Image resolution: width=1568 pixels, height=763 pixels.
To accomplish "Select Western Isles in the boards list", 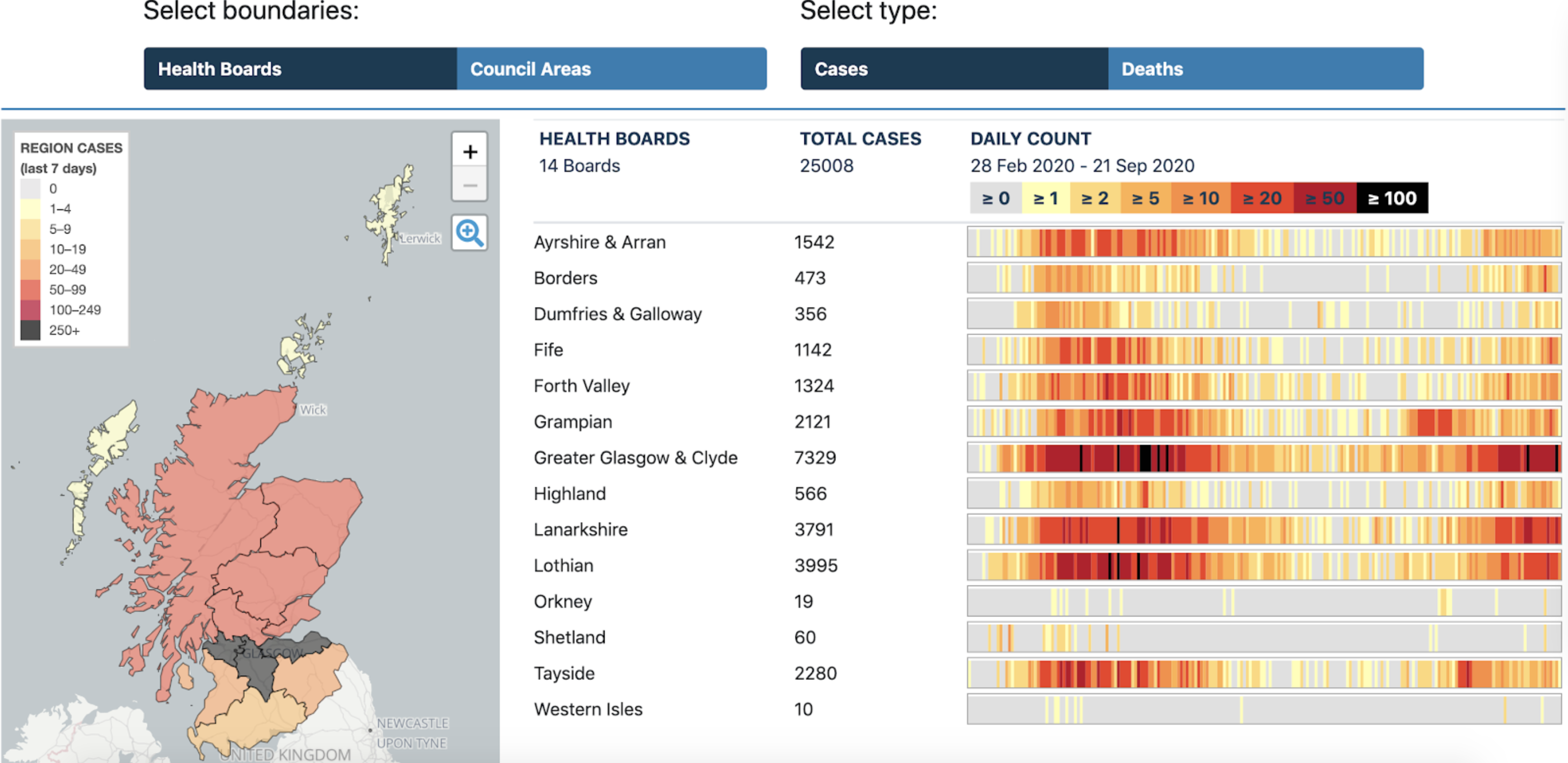I will coord(588,709).
